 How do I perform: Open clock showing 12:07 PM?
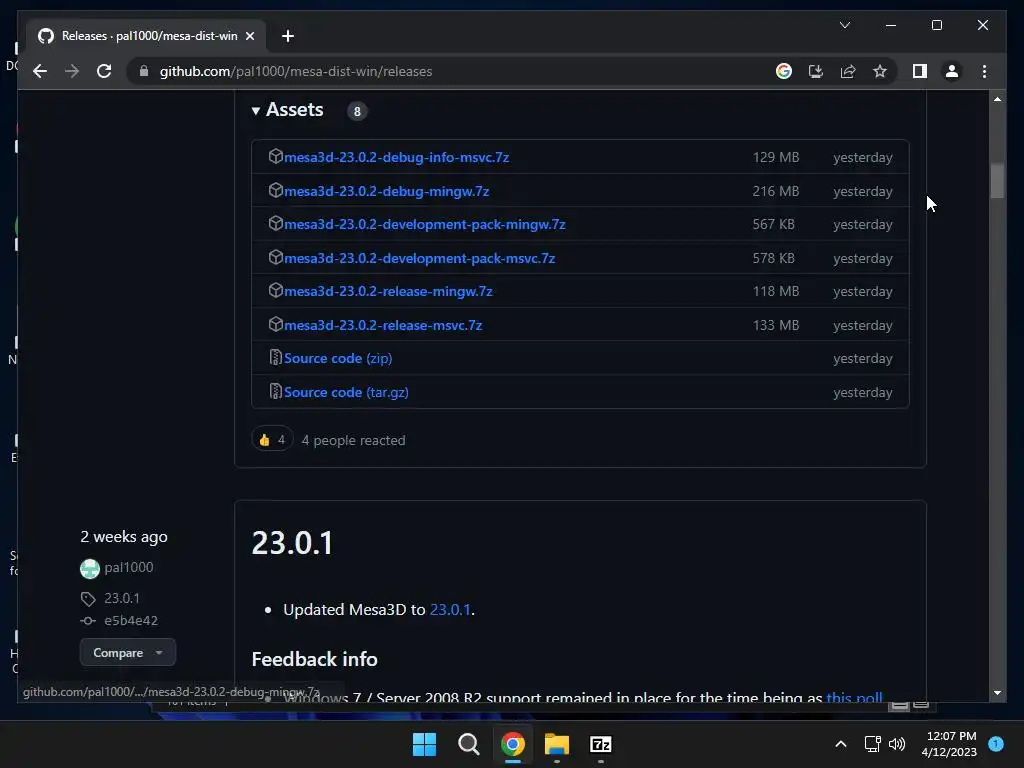(x=949, y=744)
